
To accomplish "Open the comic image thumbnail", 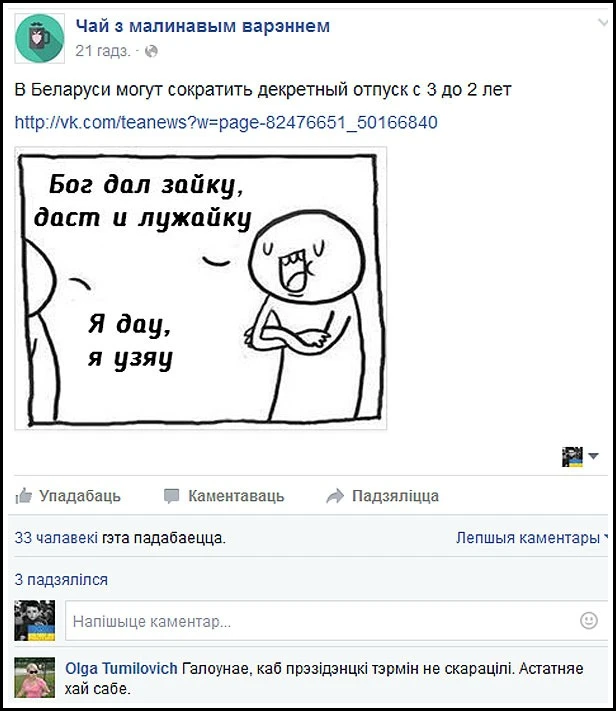I will (x=200, y=288).
